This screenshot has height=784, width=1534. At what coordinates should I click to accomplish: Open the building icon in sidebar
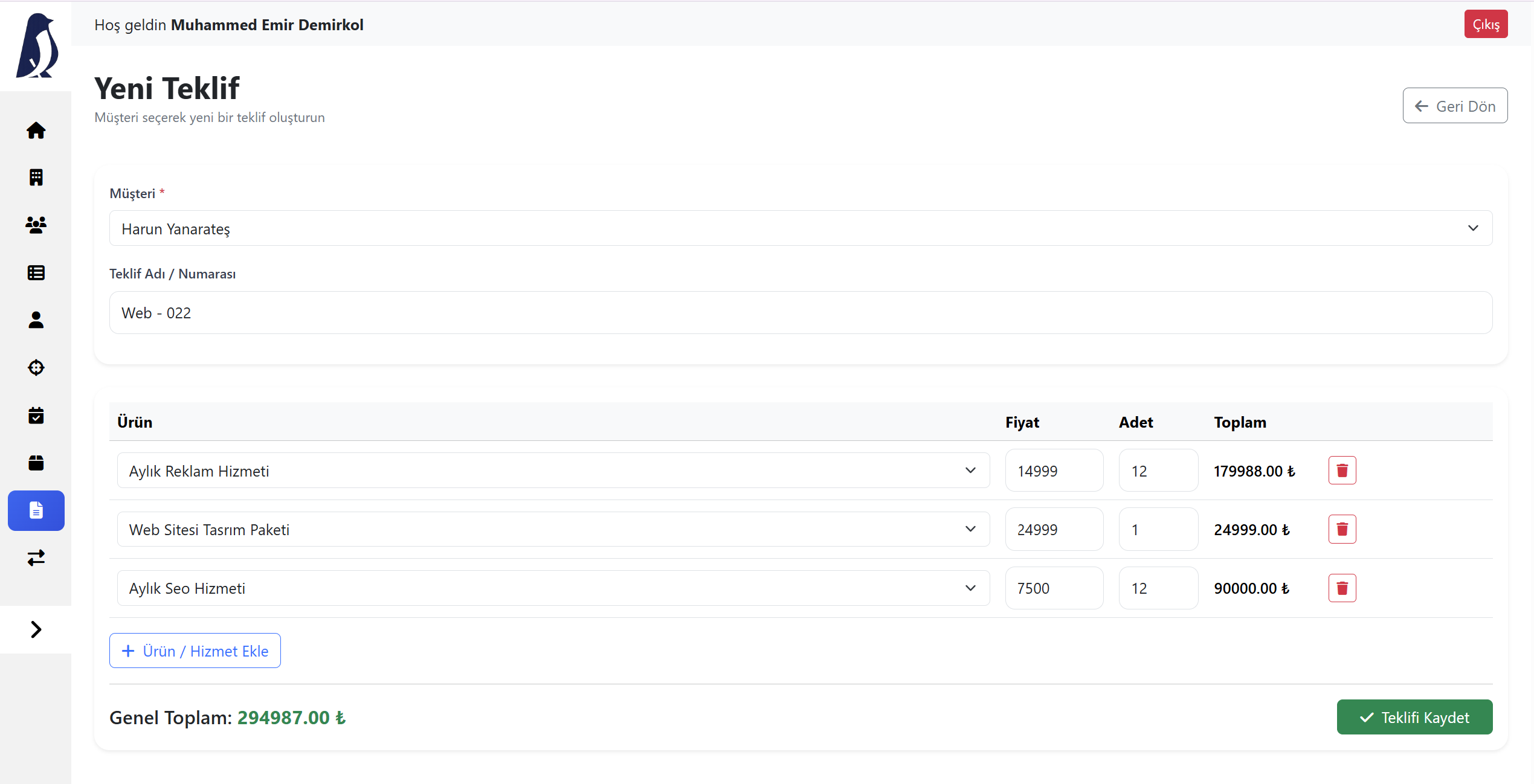(36, 177)
